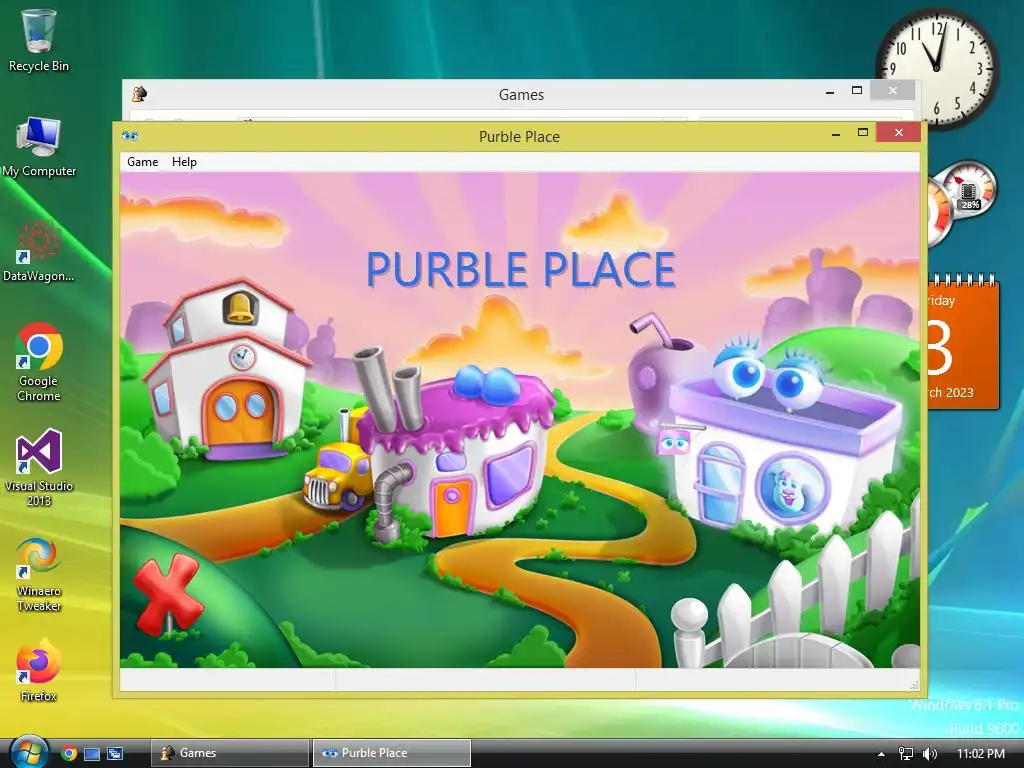The image size is (1024, 768).
Task: Open the network tray icon
Action: 906,754
